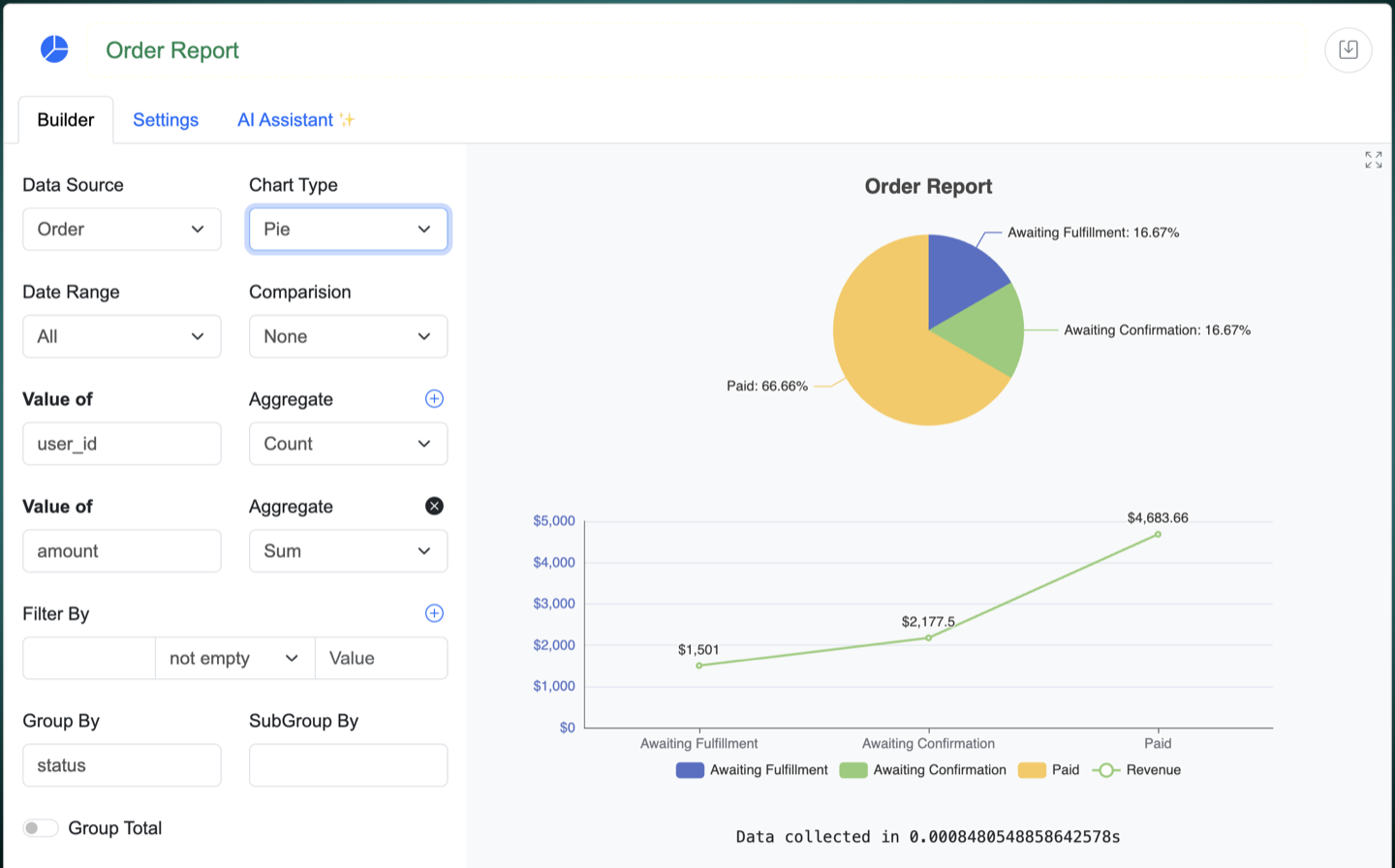The height and width of the screenshot is (868, 1395).
Task: Open the Data Source dropdown
Action: pos(122,230)
